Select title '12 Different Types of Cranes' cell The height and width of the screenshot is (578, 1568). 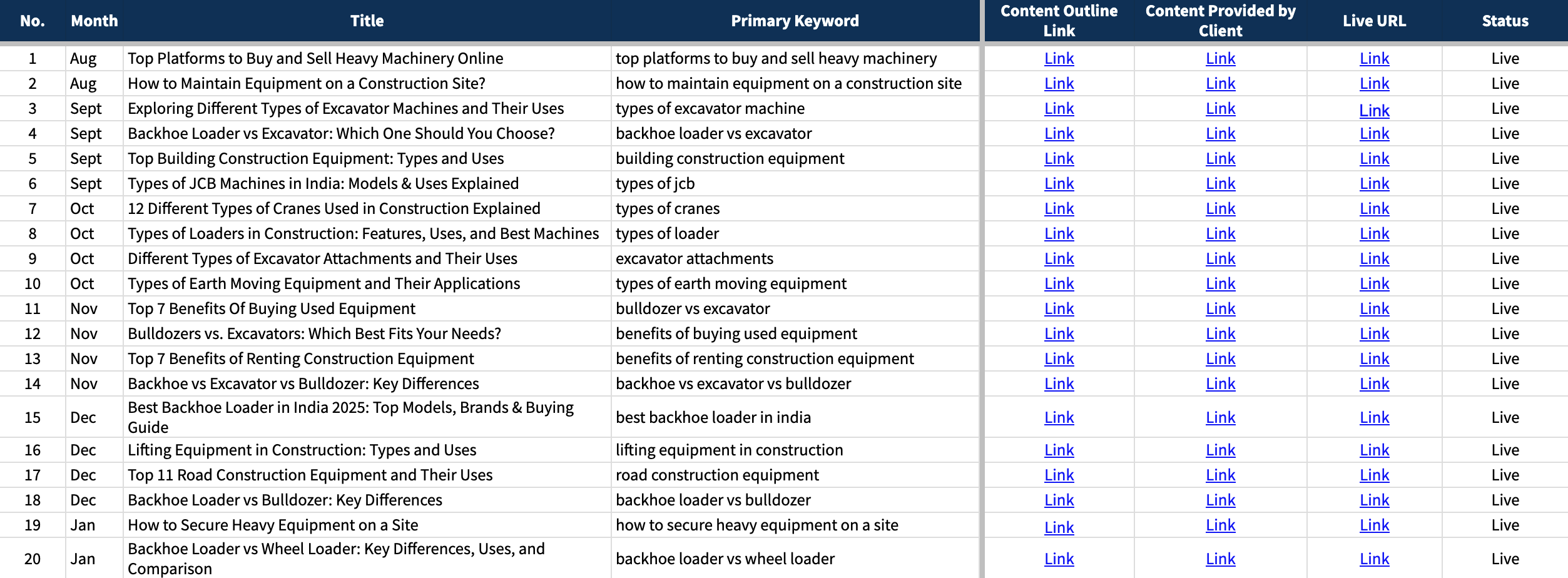pos(367,208)
